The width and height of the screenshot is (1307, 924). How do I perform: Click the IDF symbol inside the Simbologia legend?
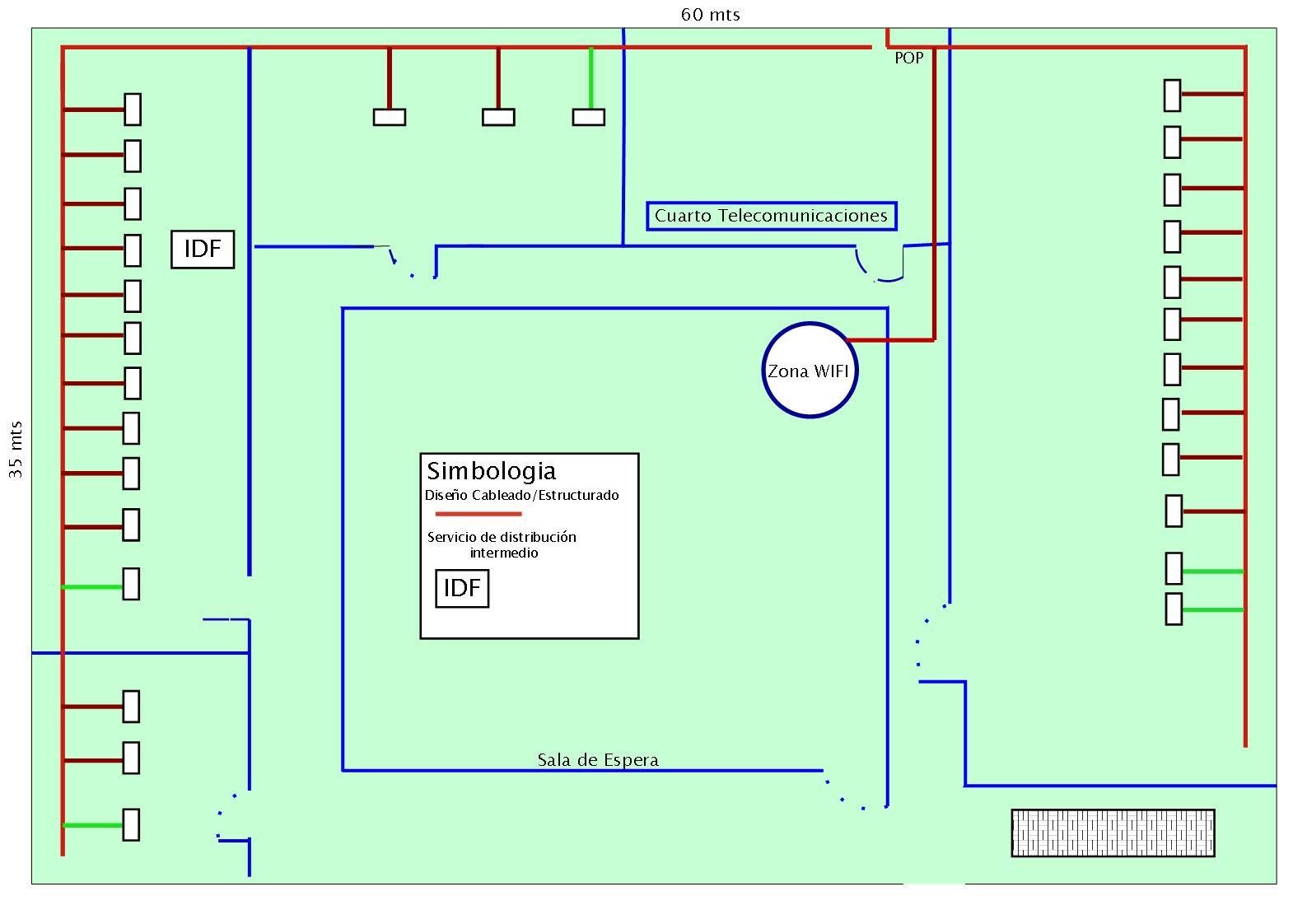[x=462, y=588]
